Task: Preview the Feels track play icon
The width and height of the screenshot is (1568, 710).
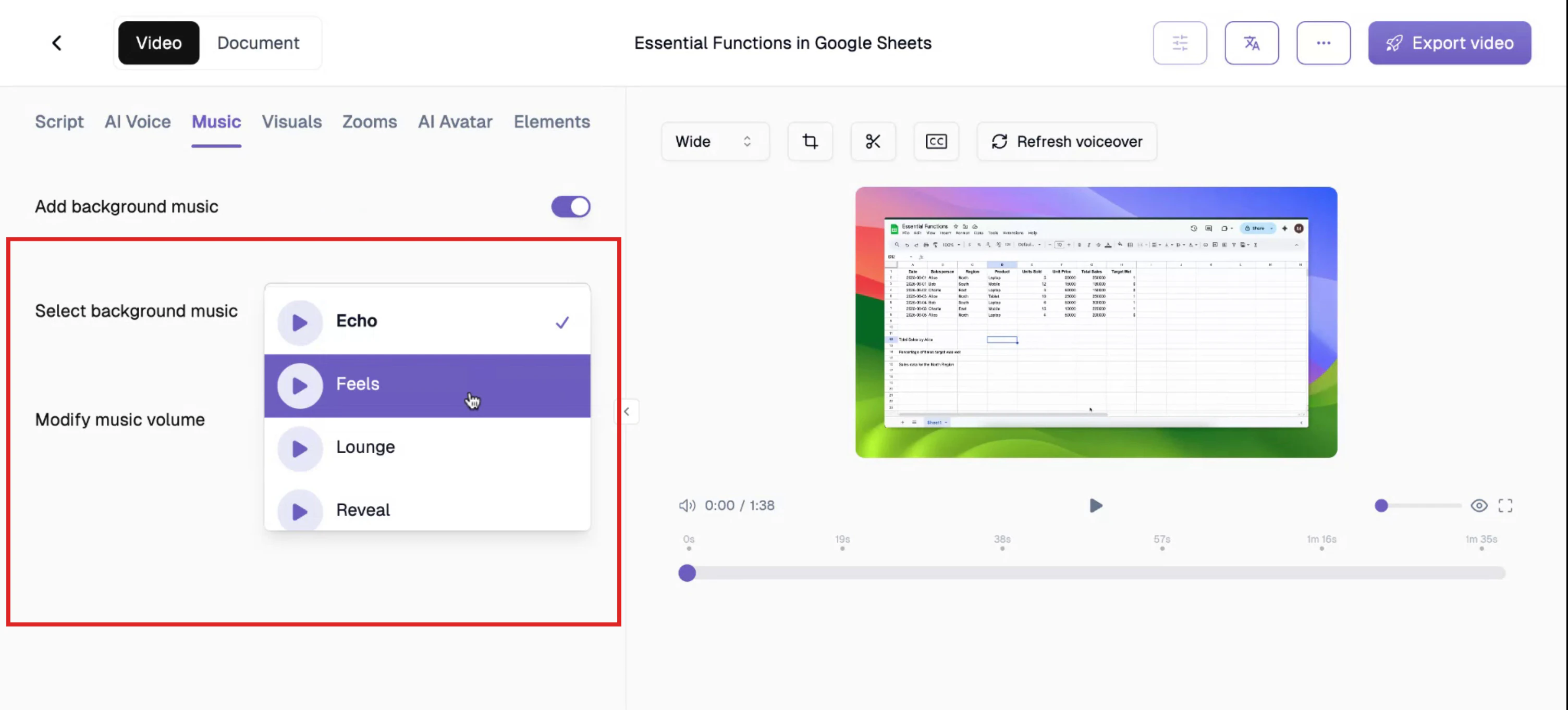Action: coord(300,385)
